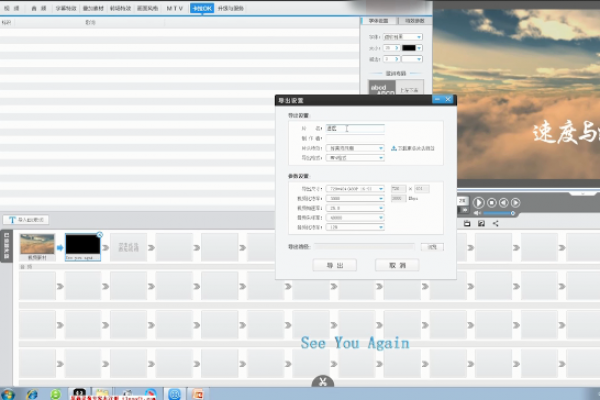Click the export path field
Viewport: 600px width, 400px height.
click(x=365, y=247)
